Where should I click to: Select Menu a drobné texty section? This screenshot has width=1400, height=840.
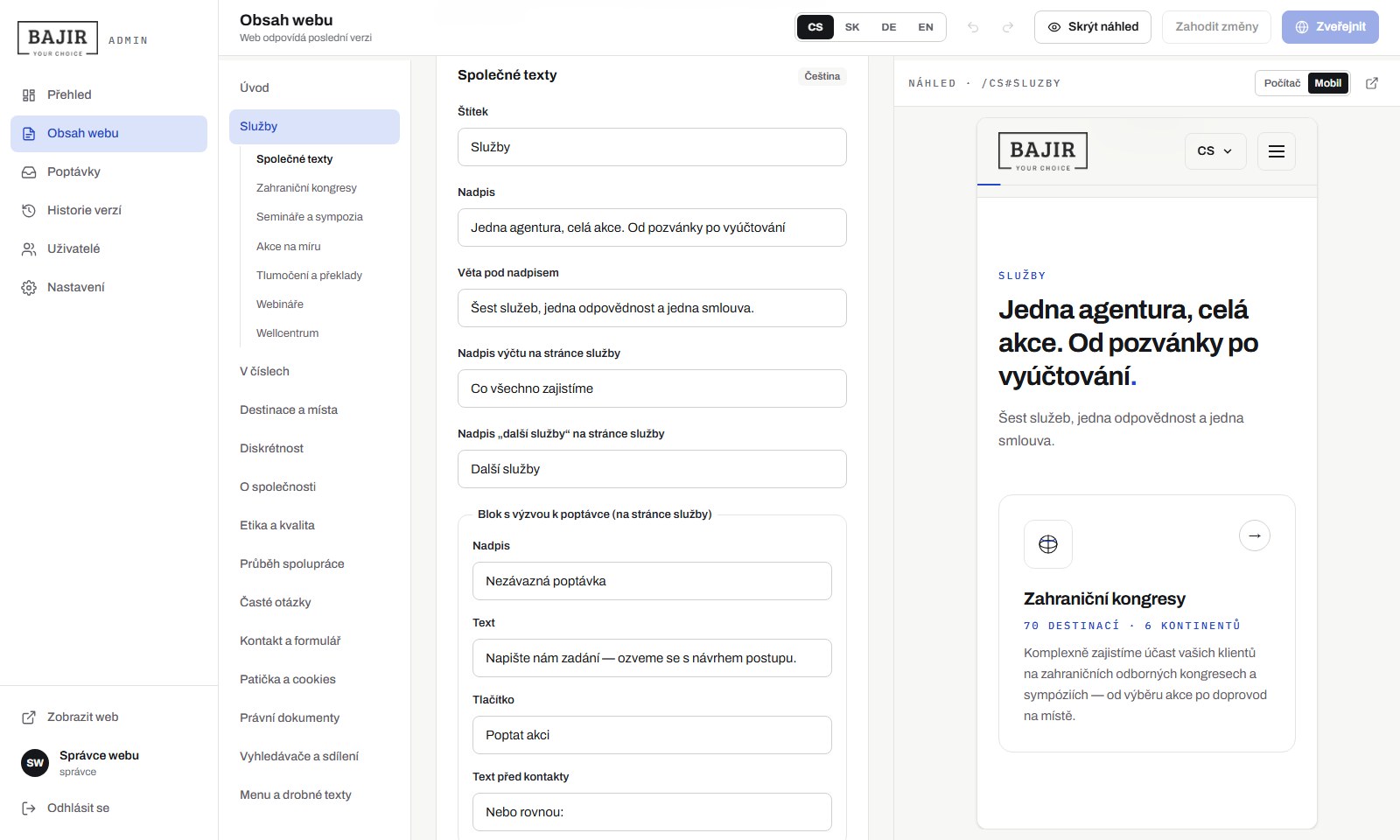(314, 794)
